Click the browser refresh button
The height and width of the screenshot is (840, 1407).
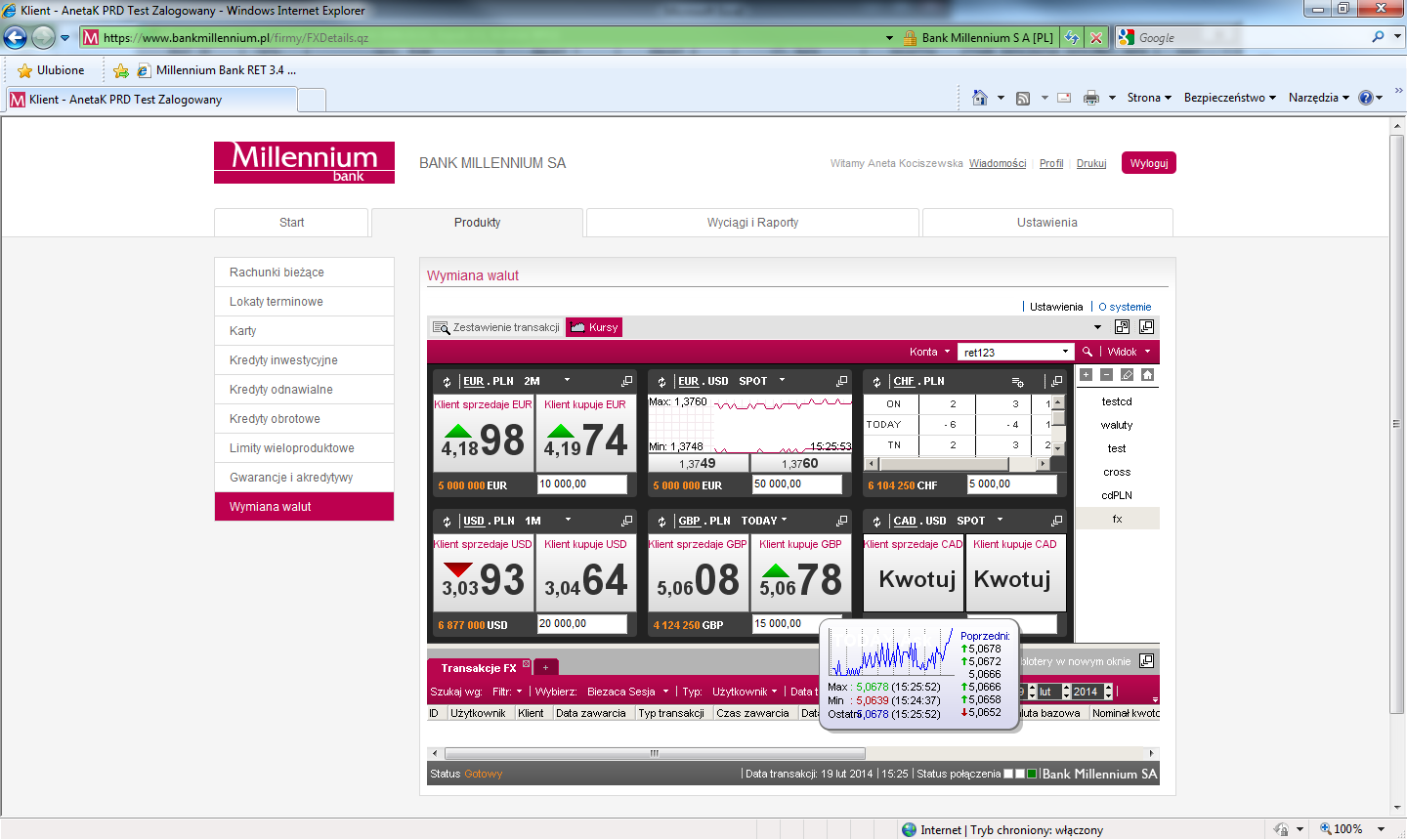pyautogui.click(x=1073, y=38)
